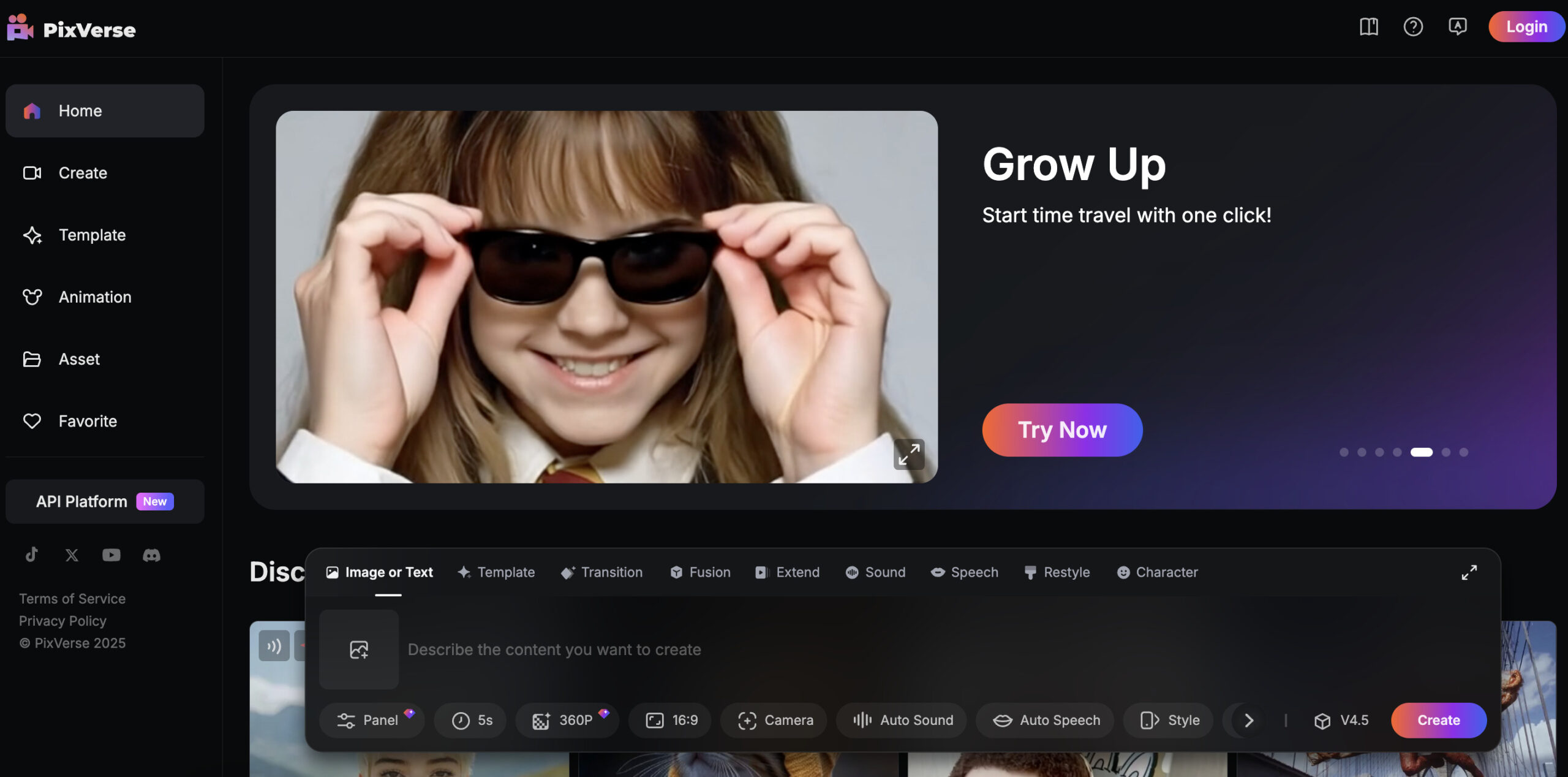Image resolution: width=1568 pixels, height=777 pixels.
Task: Jump to the last carousel dot
Action: 1464,452
